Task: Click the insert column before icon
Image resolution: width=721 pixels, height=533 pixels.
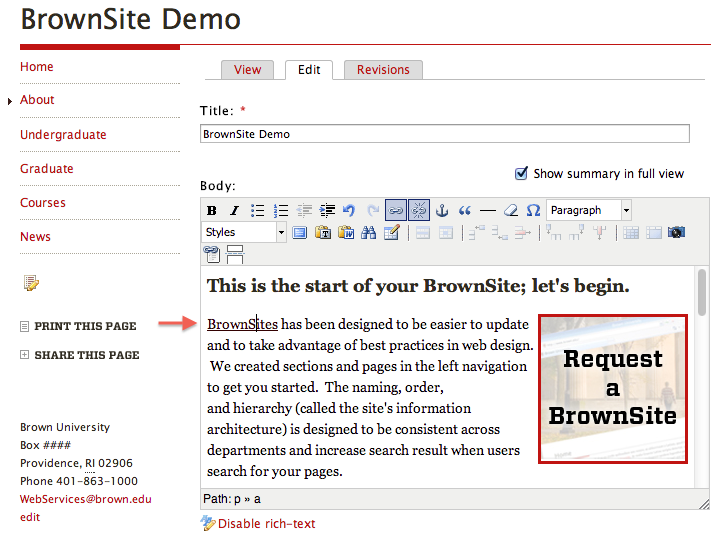Action: coord(554,233)
